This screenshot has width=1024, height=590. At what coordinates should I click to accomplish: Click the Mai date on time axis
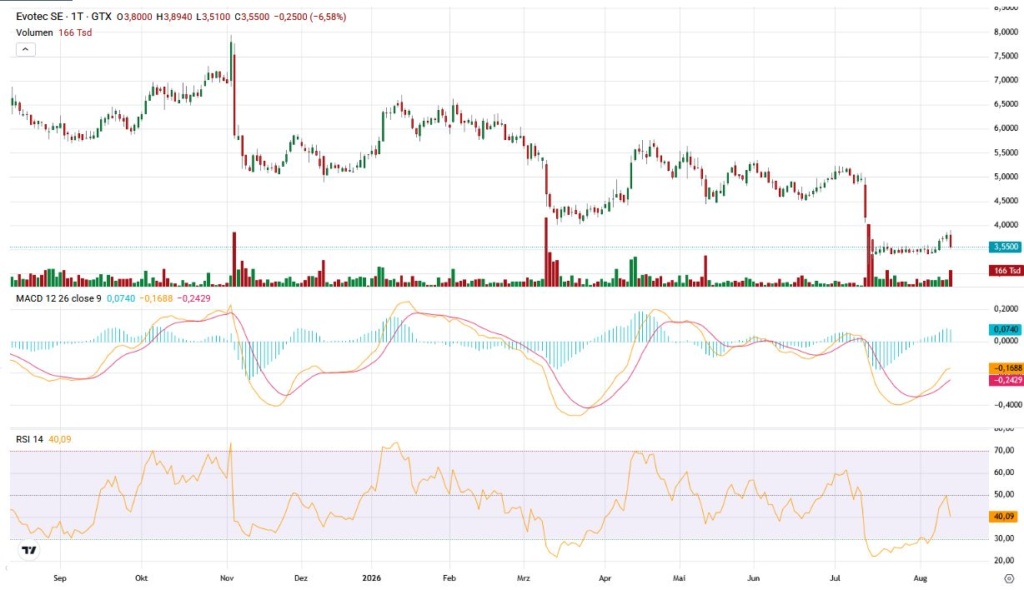click(679, 578)
